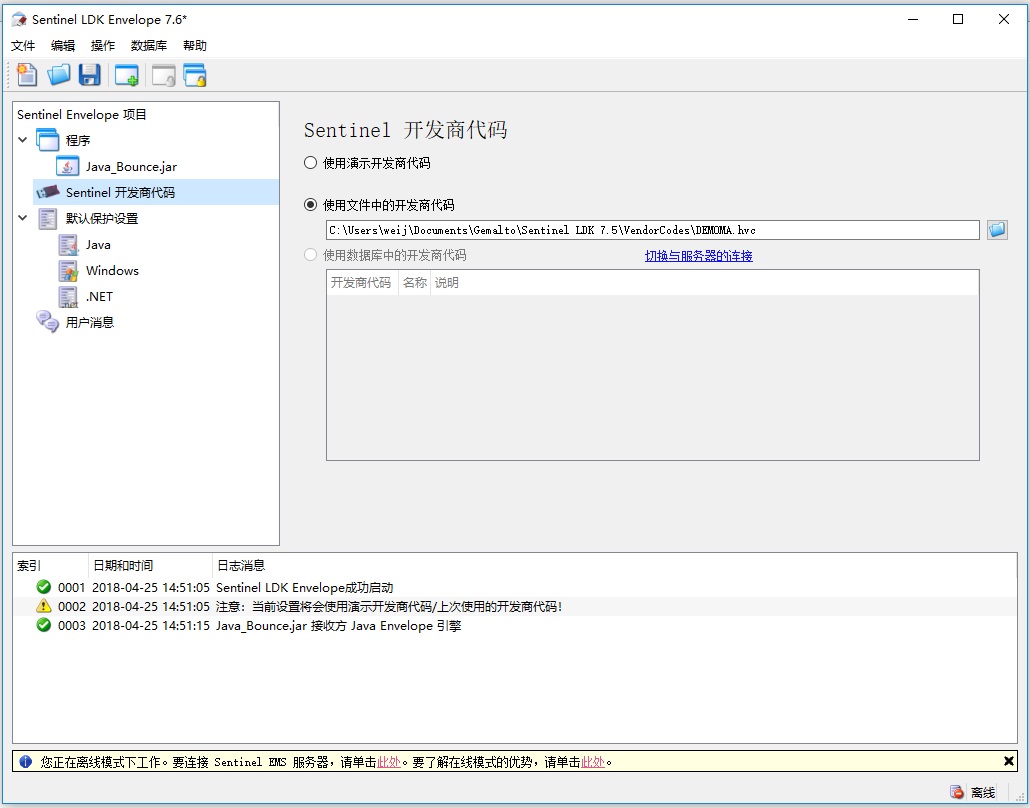
Task: Select 用户消息 in the project tree
Action: (90, 322)
